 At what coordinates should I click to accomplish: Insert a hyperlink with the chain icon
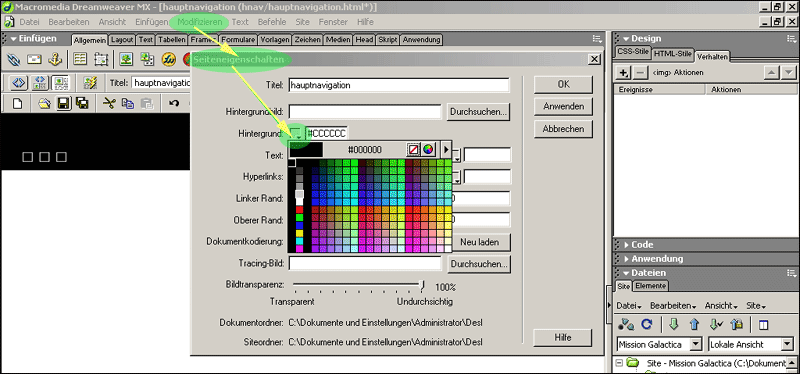click(13, 60)
